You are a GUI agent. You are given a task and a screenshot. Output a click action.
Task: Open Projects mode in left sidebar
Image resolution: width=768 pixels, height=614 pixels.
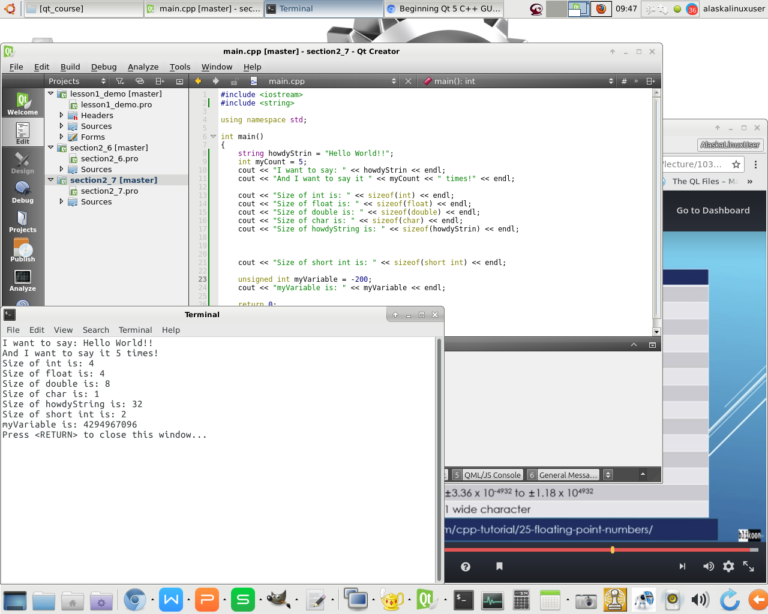[22, 222]
